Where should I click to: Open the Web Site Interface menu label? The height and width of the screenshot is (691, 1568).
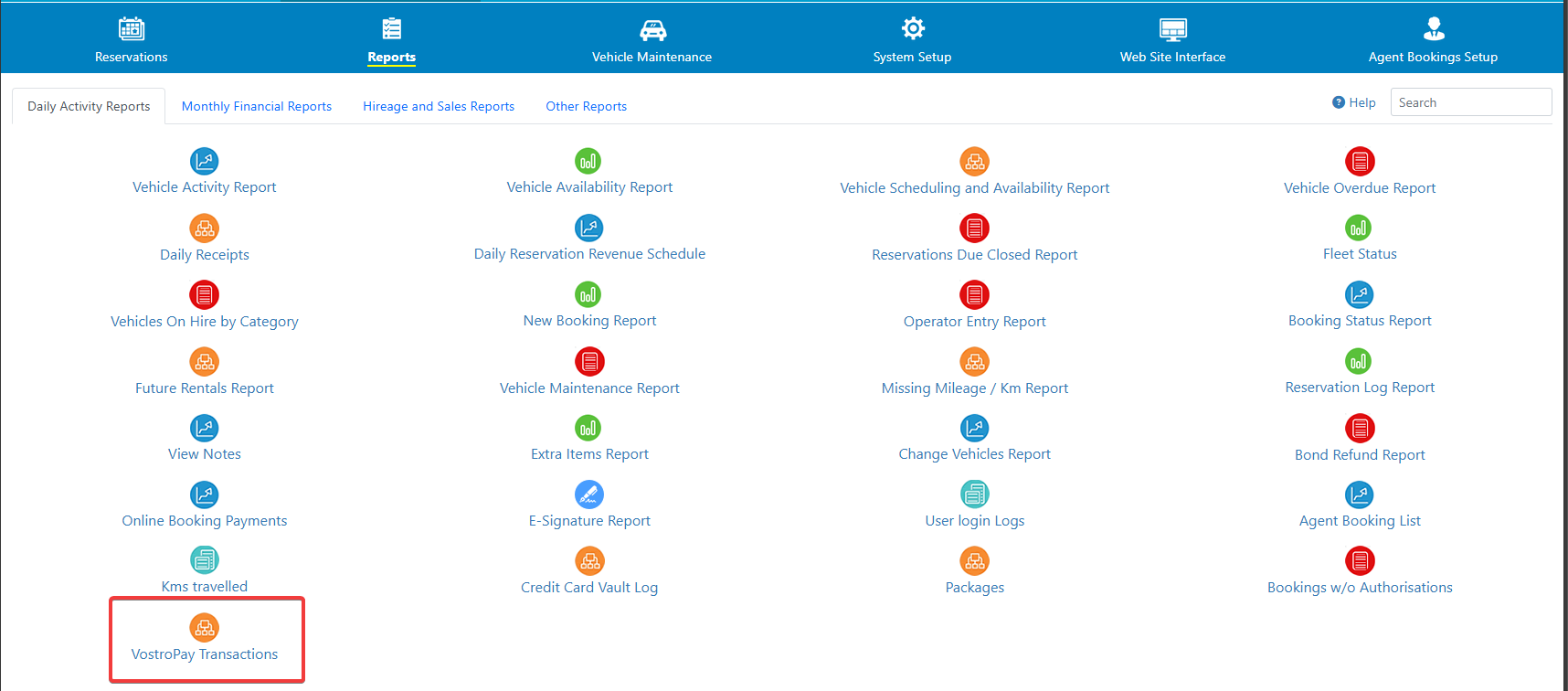pyautogui.click(x=1173, y=57)
